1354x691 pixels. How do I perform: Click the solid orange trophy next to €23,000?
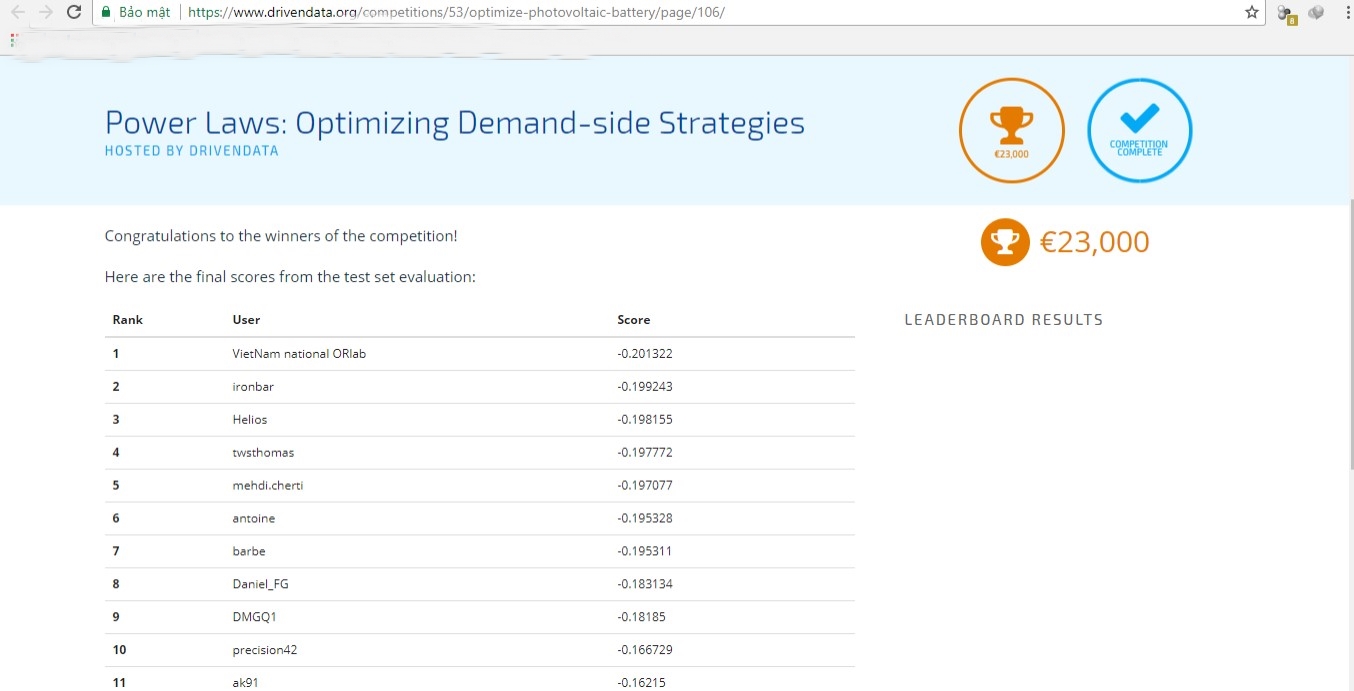[1005, 242]
